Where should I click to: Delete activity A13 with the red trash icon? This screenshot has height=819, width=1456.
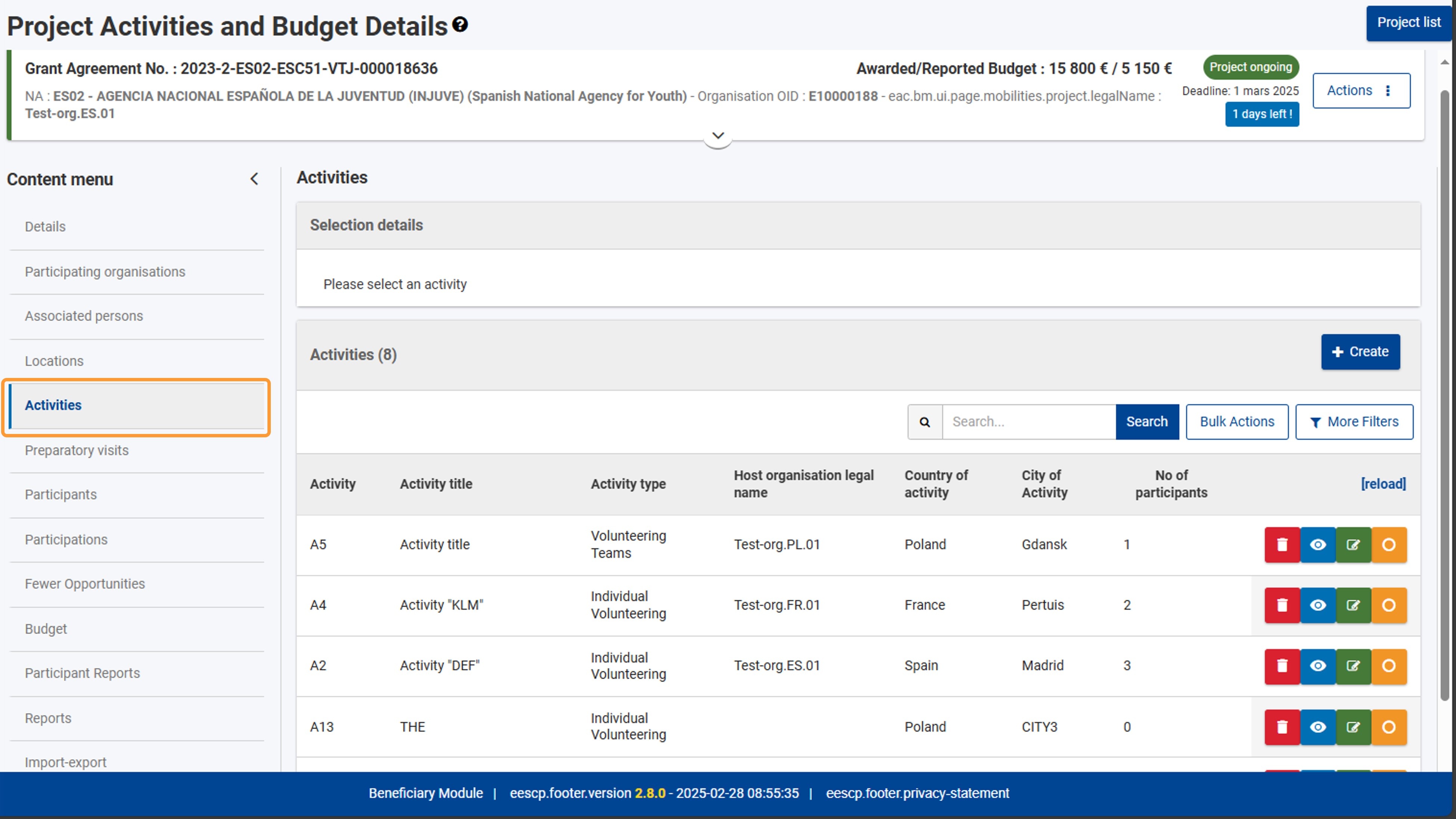click(x=1282, y=727)
